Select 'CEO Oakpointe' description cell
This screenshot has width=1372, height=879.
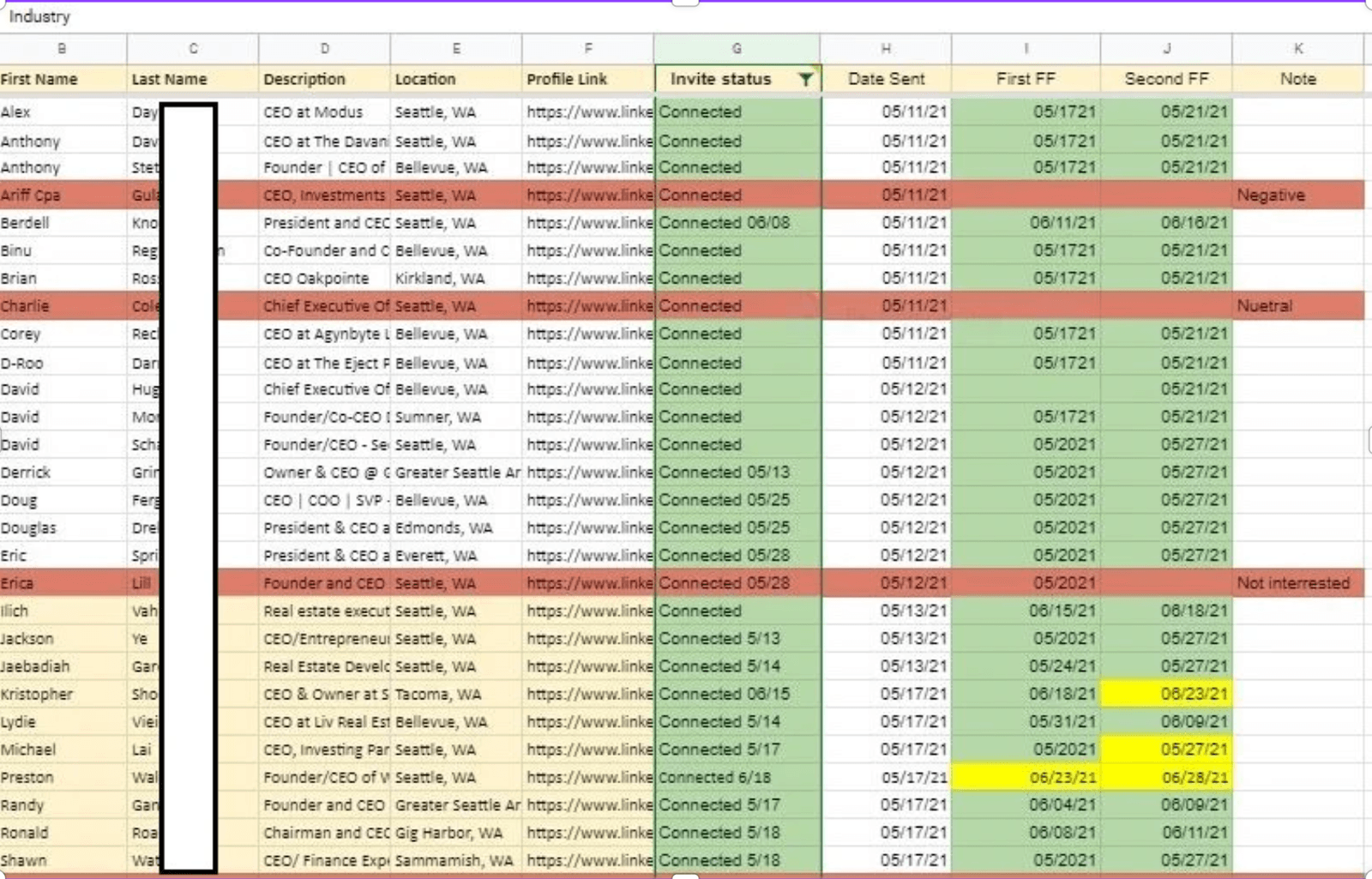click(324, 279)
